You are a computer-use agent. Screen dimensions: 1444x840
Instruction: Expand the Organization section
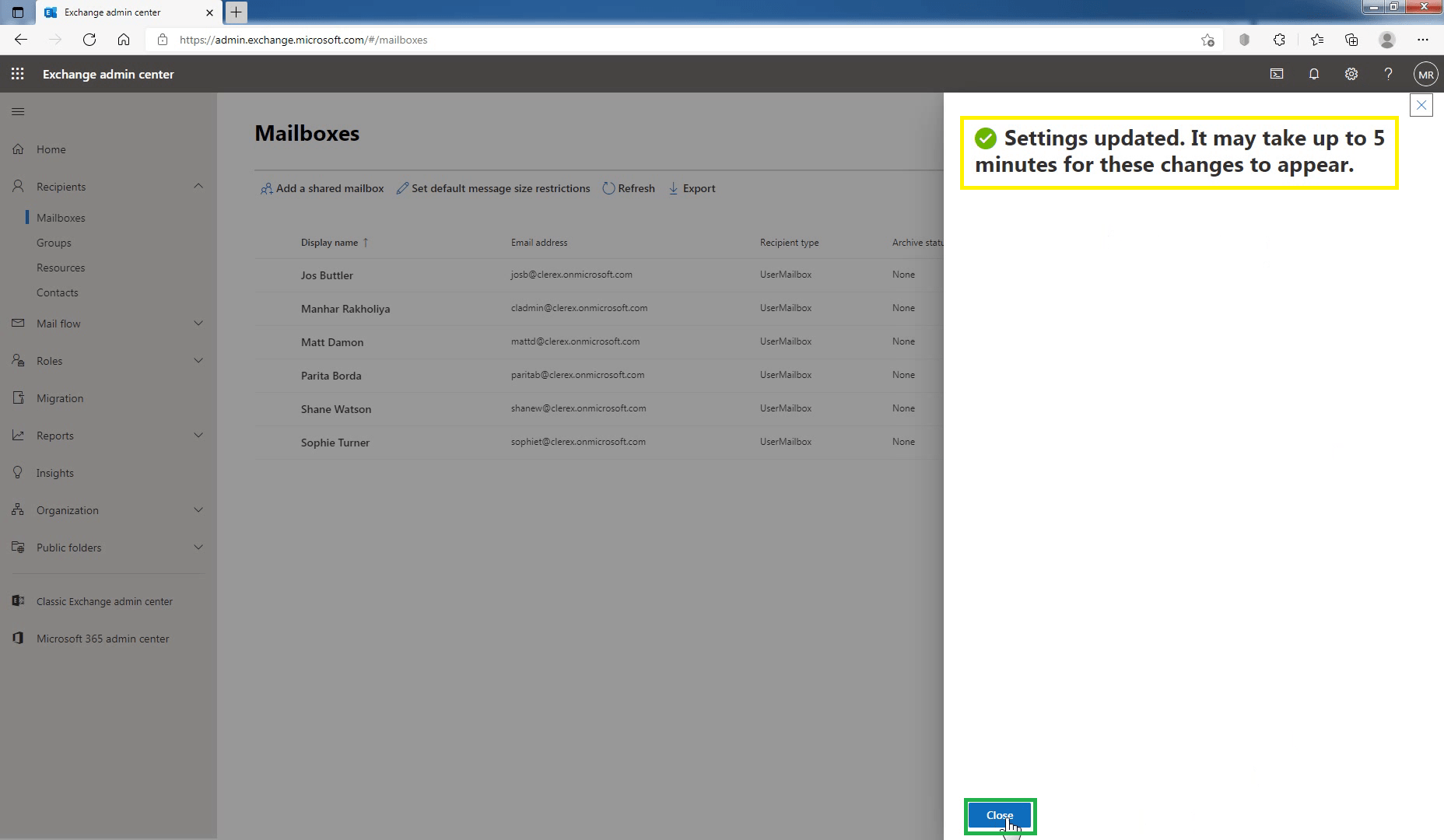(x=198, y=509)
